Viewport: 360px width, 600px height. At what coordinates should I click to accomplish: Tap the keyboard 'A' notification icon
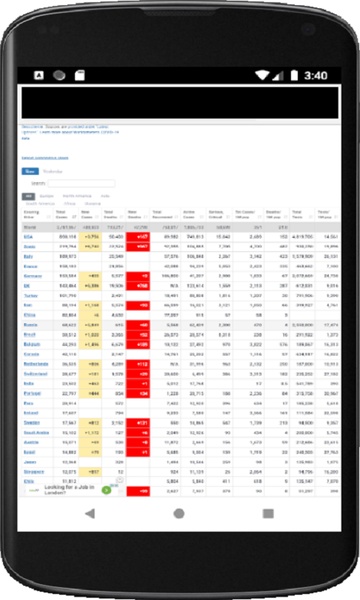click(39, 75)
